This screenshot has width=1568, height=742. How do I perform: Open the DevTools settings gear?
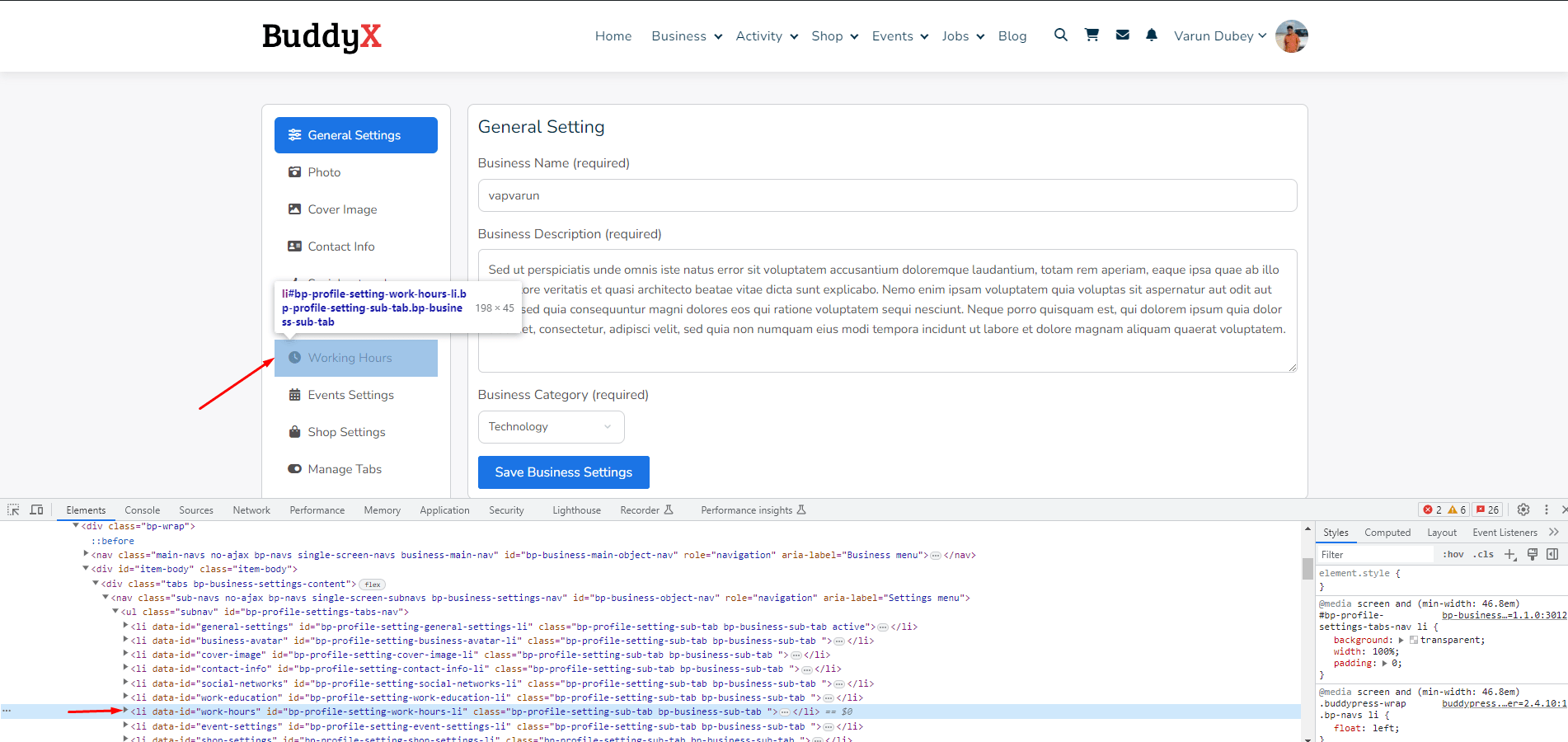pyautogui.click(x=1523, y=510)
